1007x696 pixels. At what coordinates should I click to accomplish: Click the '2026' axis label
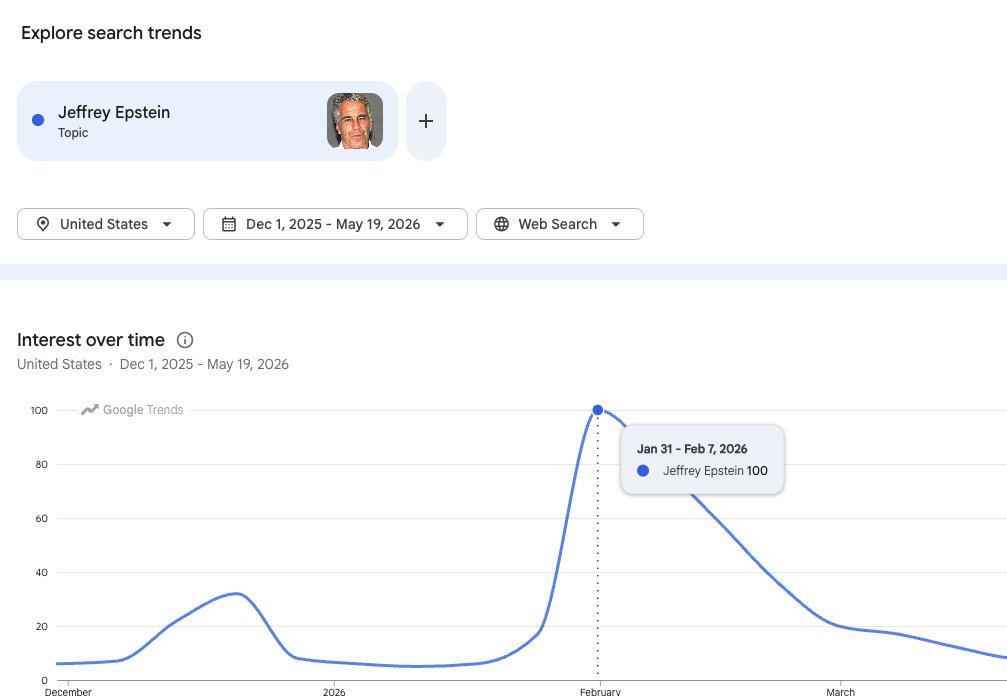click(x=334, y=692)
